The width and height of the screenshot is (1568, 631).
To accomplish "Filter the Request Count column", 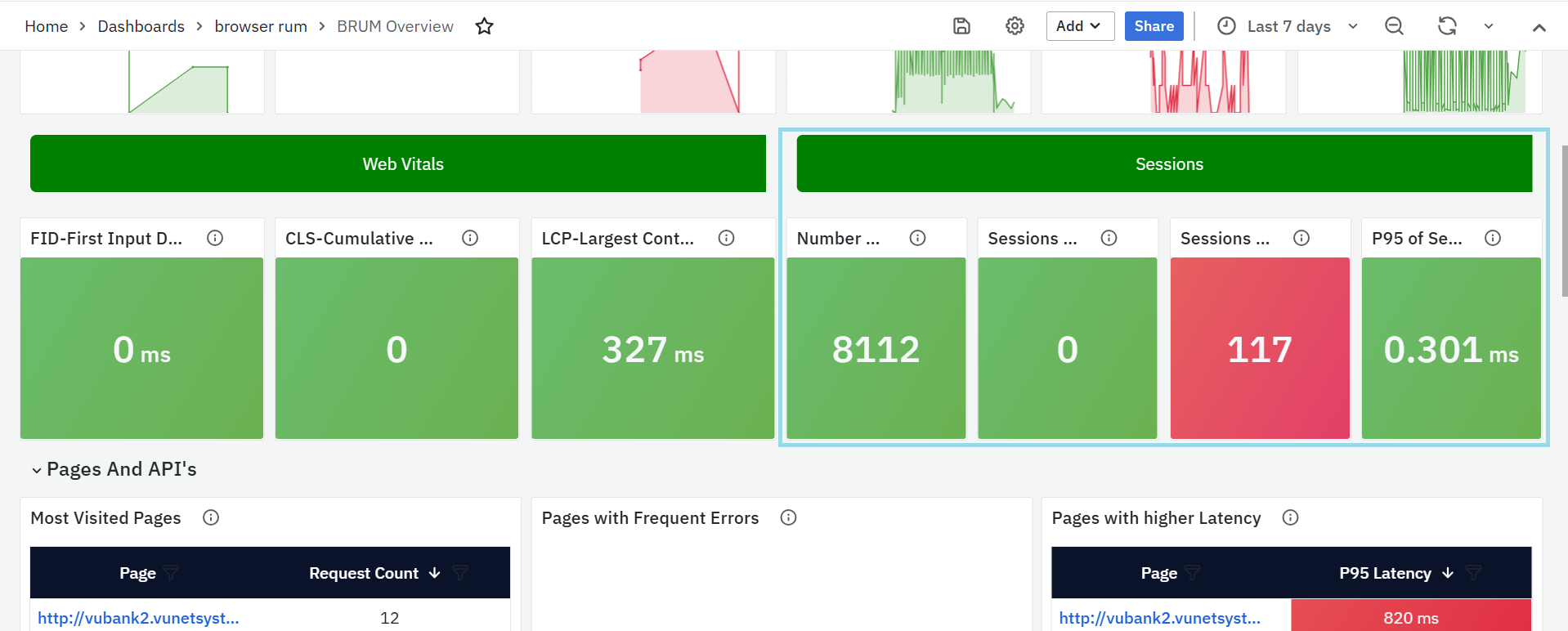I will pyautogui.click(x=460, y=573).
